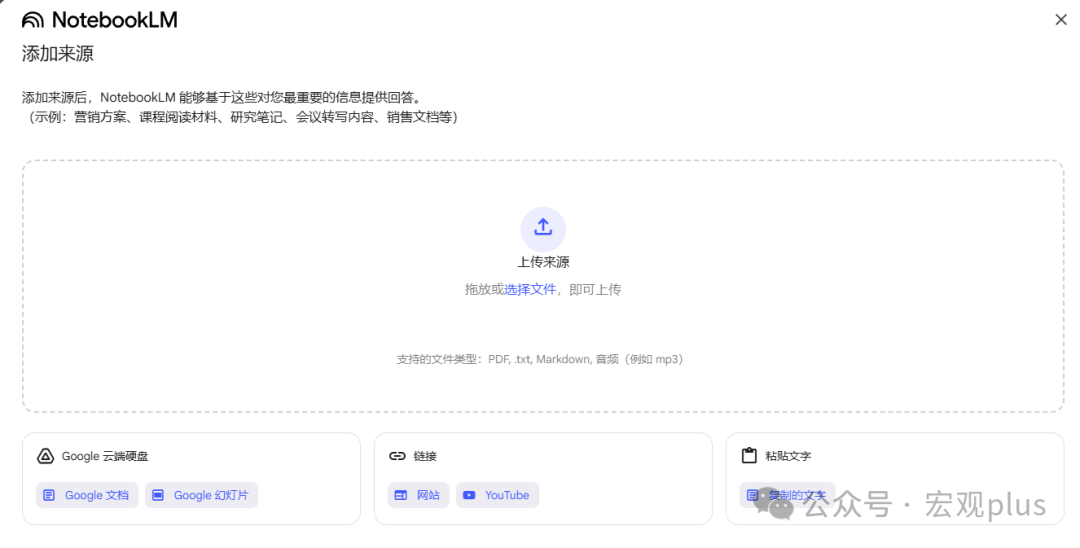Image resolution: width=1080 pixels, height=548 pixels.
Task: Open the 选择文件 link
Action: click(x=530, y=289)
